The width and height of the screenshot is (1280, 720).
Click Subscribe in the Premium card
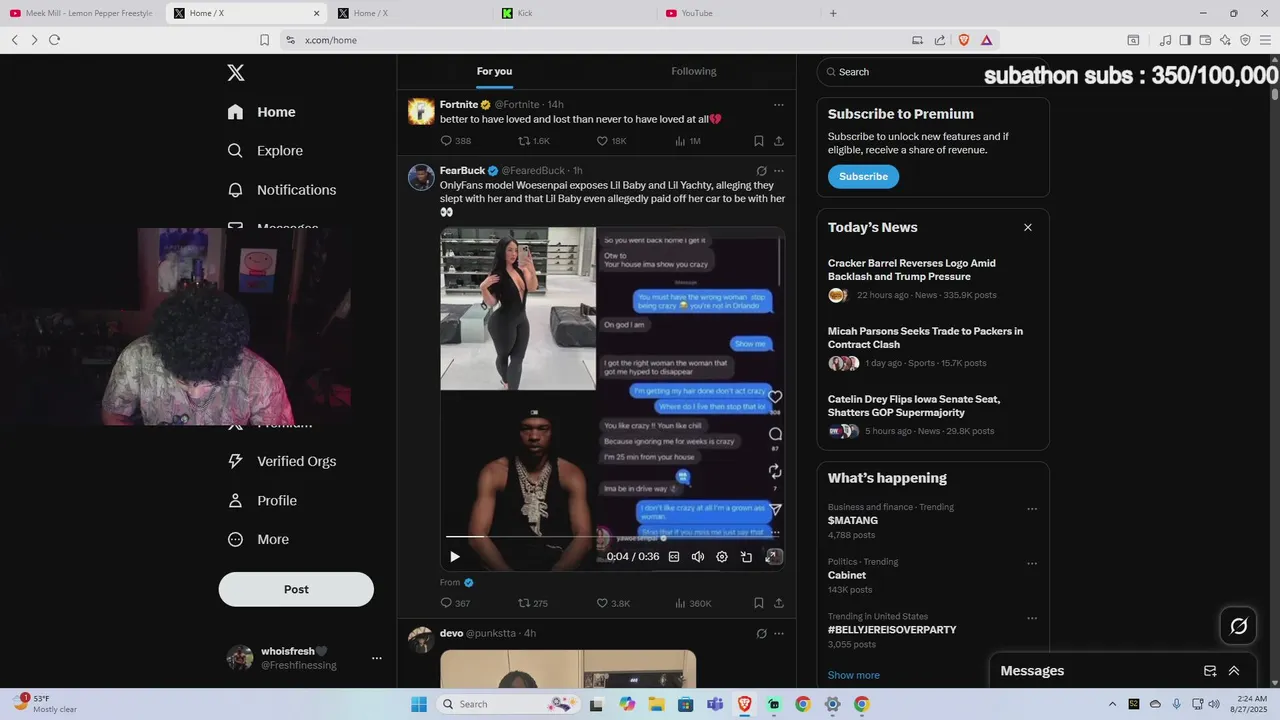click(x=863, y=176)
